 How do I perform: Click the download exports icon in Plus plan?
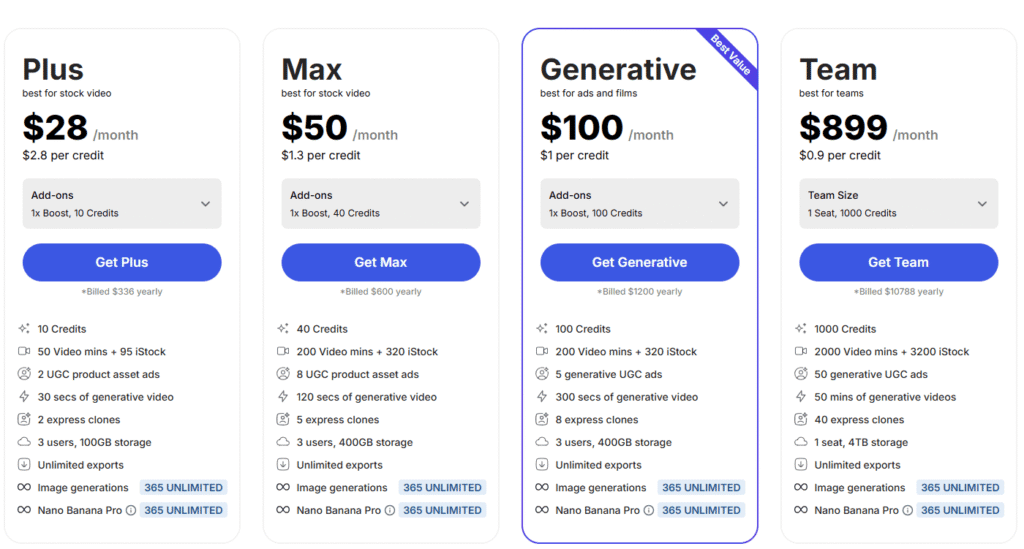24,465
